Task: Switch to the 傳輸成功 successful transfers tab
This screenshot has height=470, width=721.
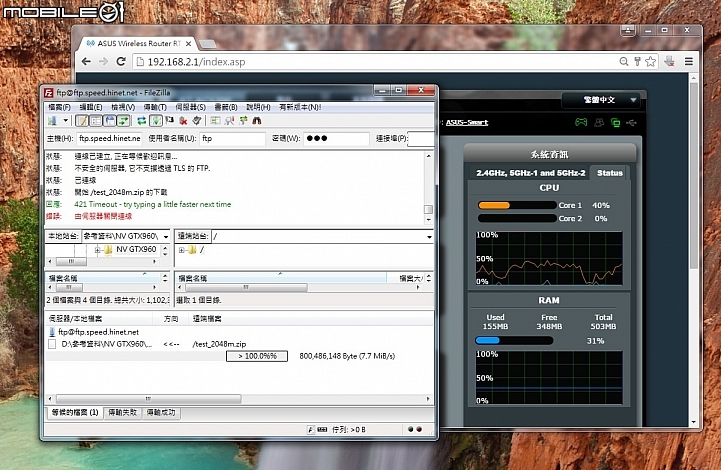Action: [161, 413]
